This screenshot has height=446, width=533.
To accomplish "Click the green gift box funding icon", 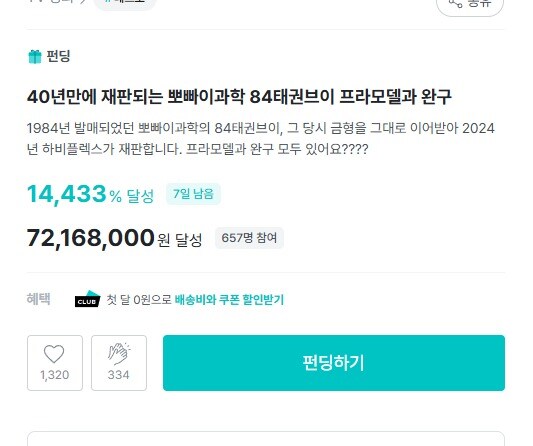I will (34, 56).
